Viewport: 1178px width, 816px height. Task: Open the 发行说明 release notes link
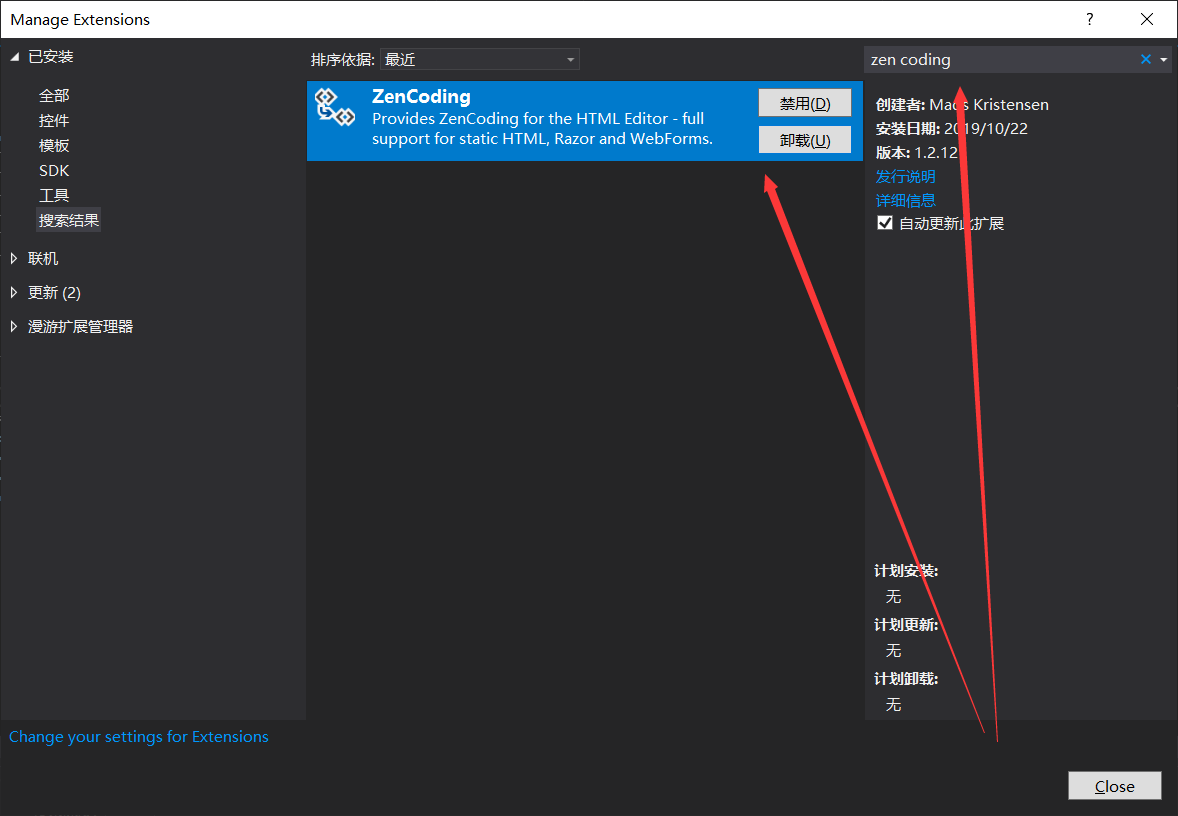(905, 176)
